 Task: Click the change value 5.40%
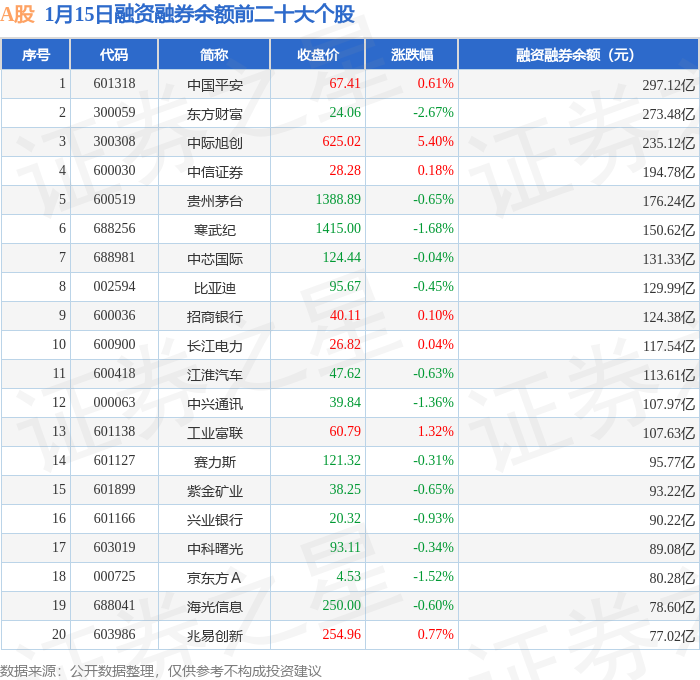435,142
